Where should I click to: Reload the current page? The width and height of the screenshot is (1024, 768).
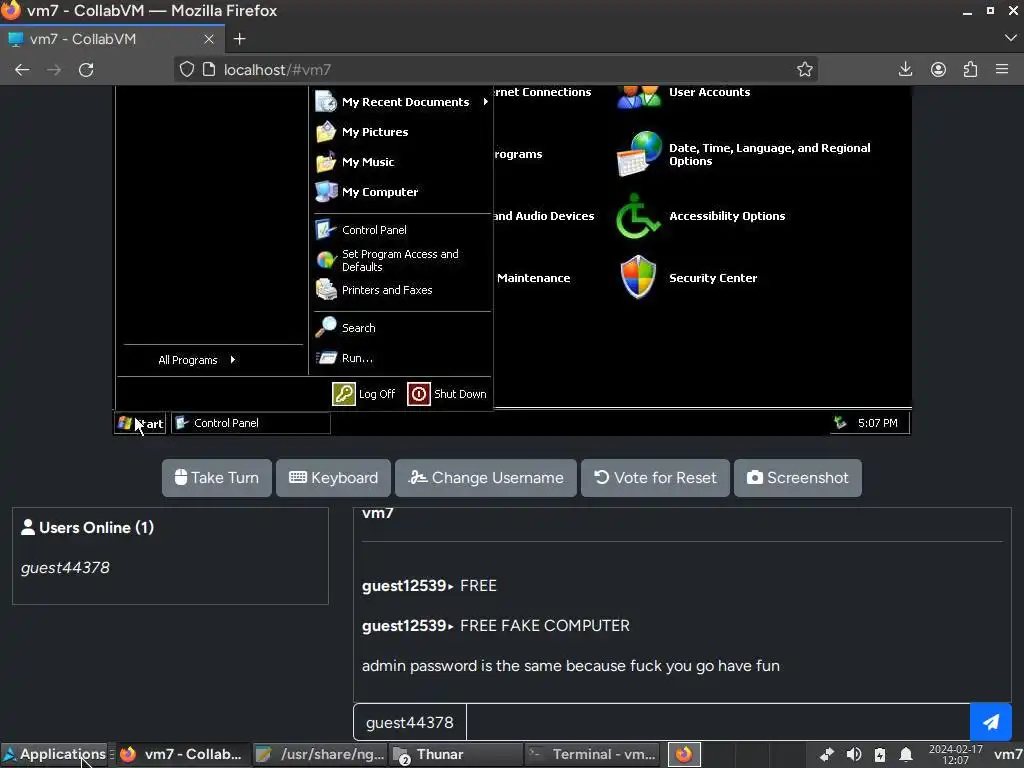click(x=86, y=70)
